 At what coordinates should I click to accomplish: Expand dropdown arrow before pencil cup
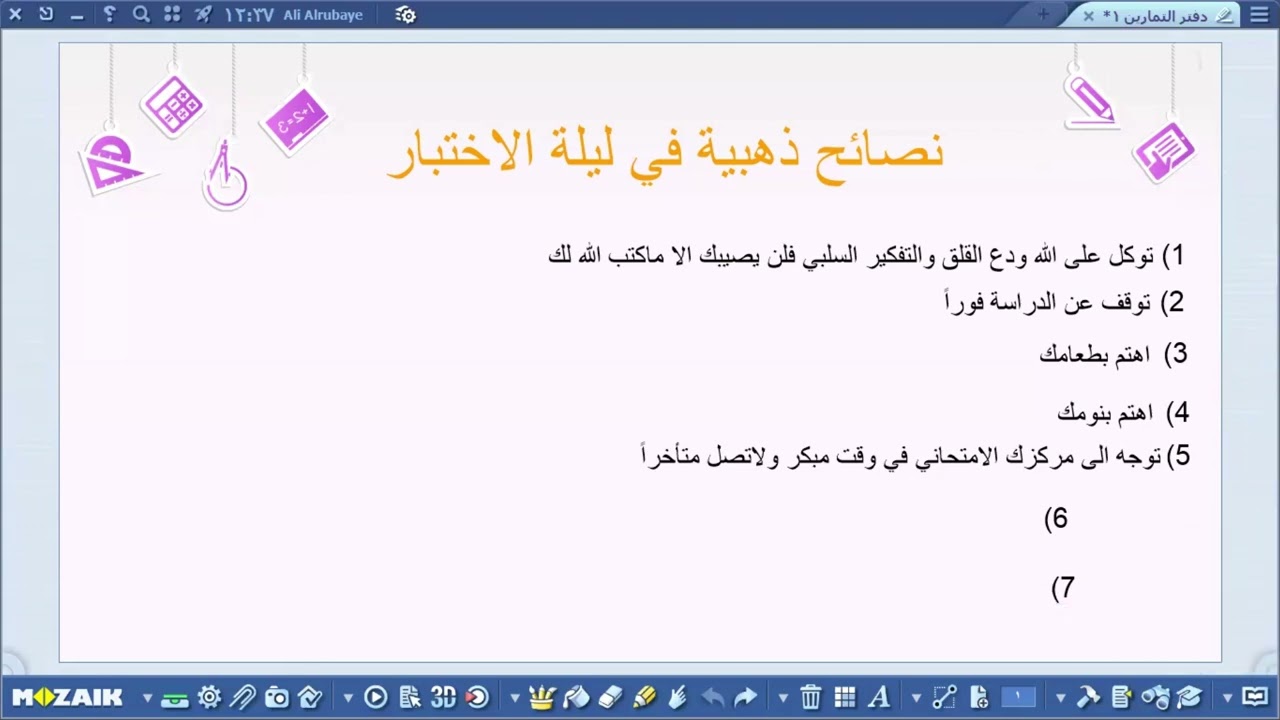pos(515,698)
